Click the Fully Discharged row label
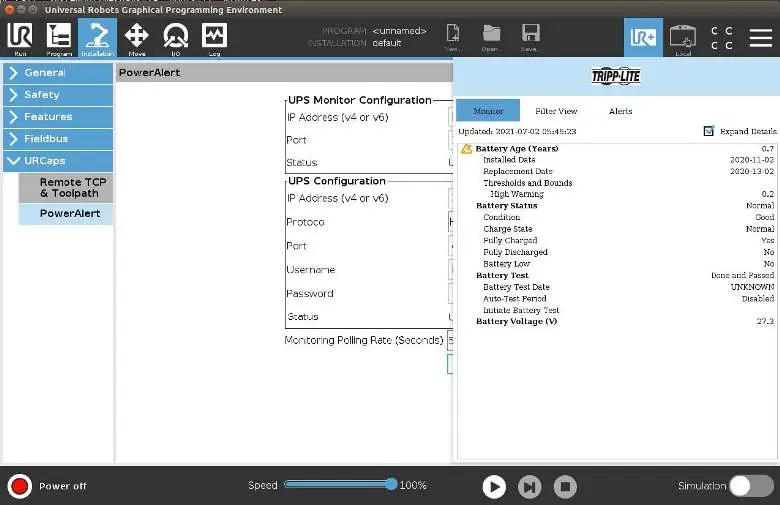Viewport: 780px width, 505px height. tap(515, 252)
